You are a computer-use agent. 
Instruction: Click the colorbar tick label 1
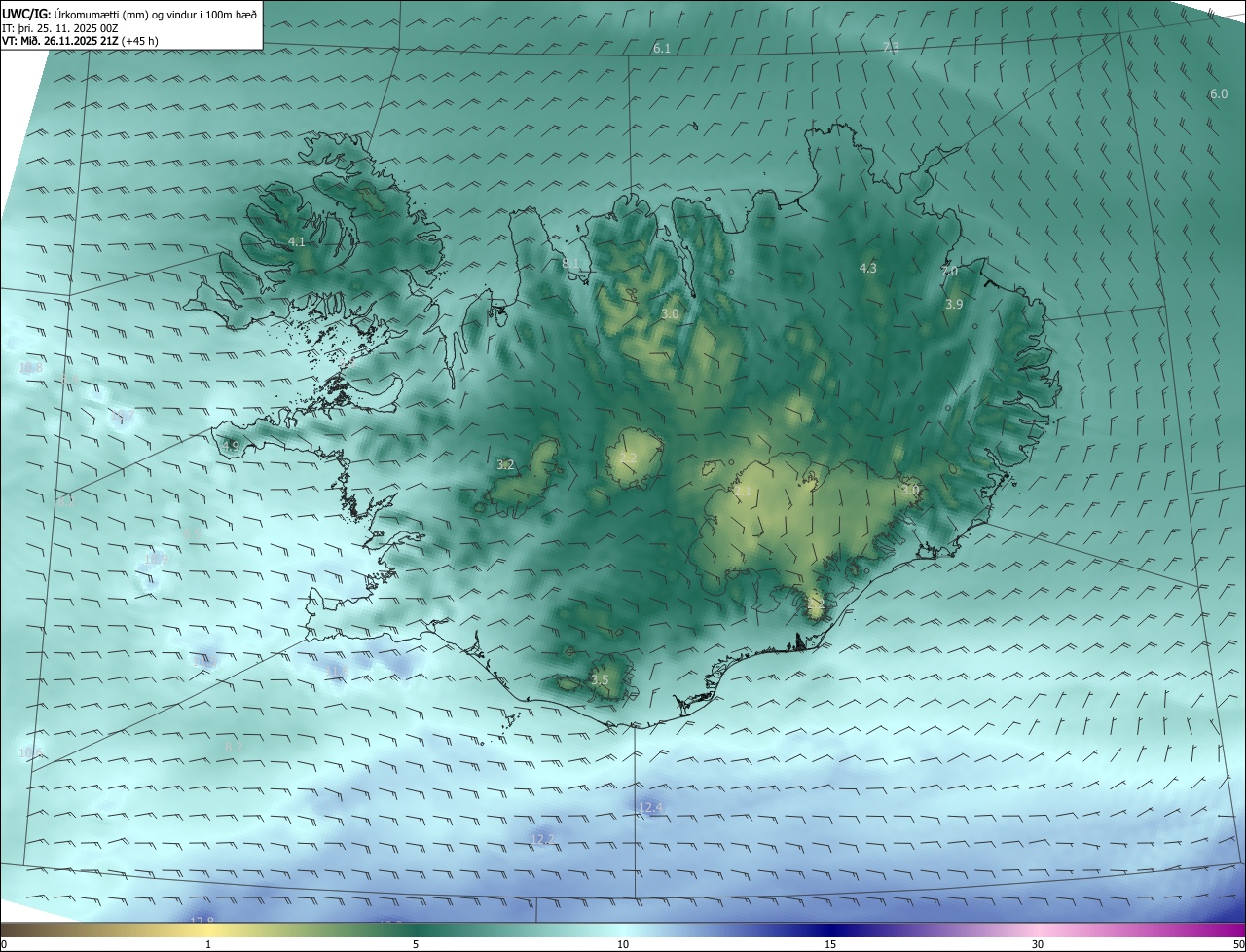click(208, 944)
